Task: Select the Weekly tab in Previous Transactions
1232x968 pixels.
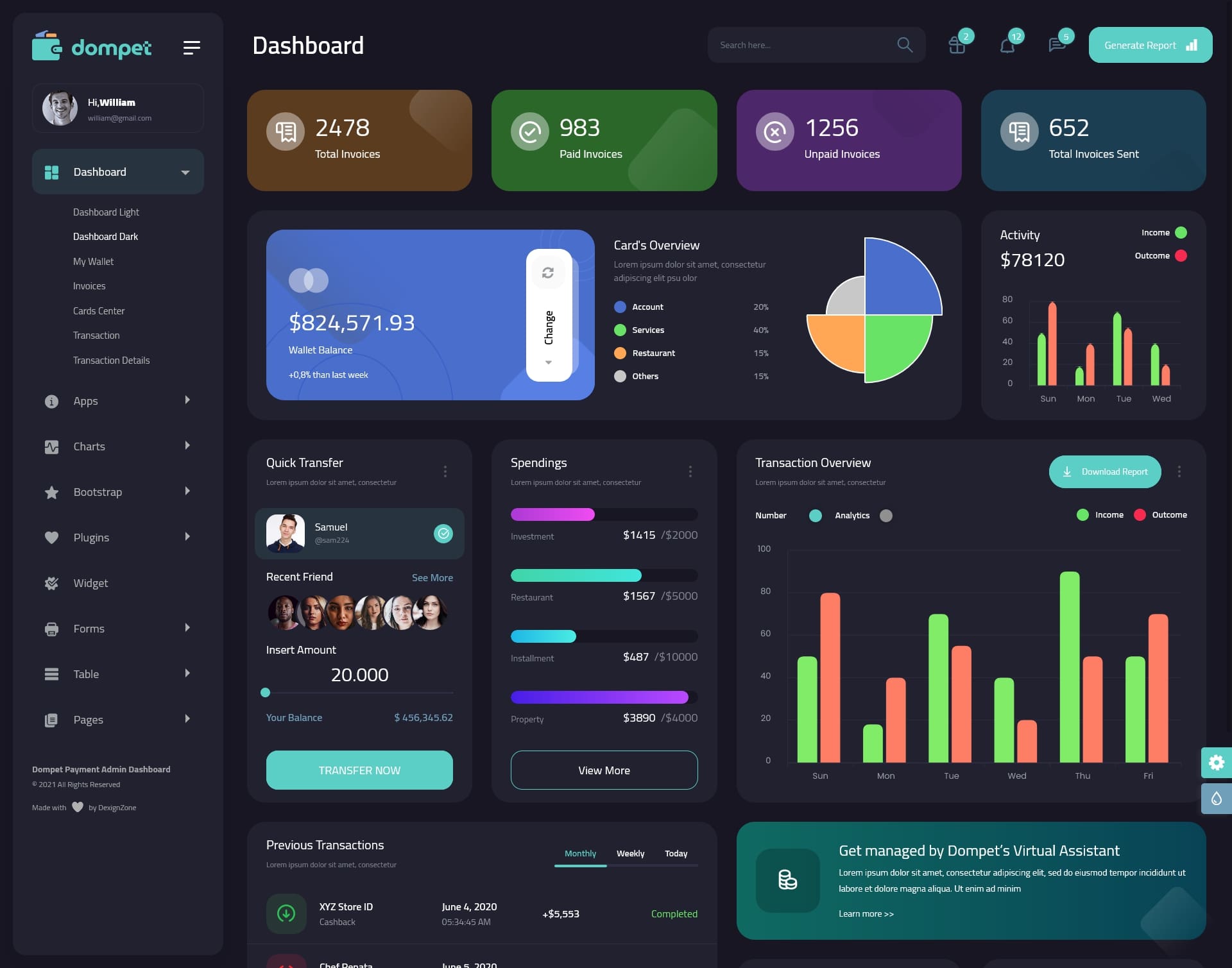Action: [630, 853]
